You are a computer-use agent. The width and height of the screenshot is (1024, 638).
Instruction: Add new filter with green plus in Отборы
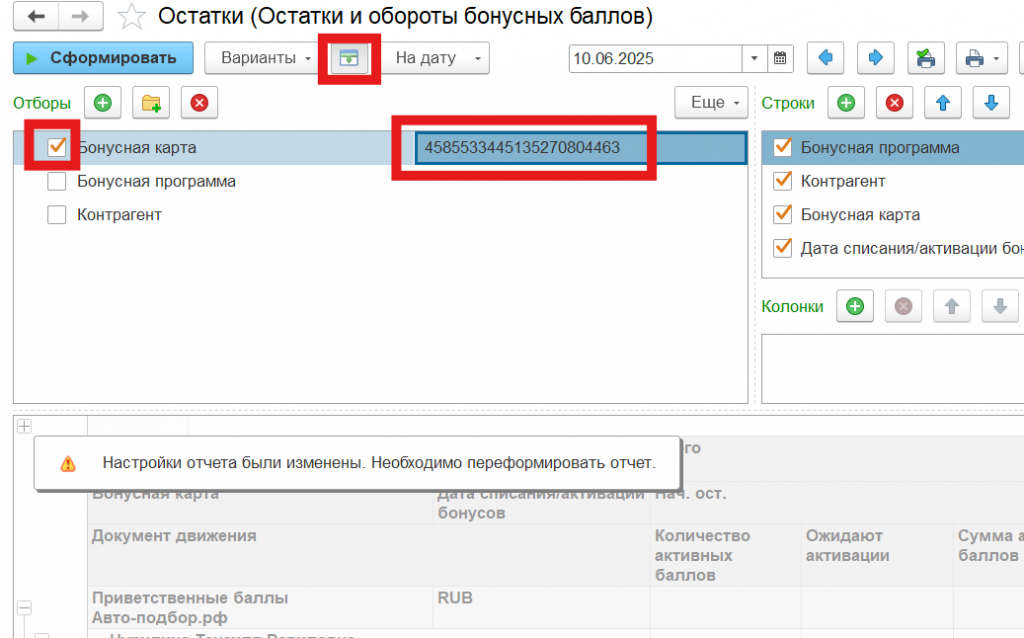[103, 103]
